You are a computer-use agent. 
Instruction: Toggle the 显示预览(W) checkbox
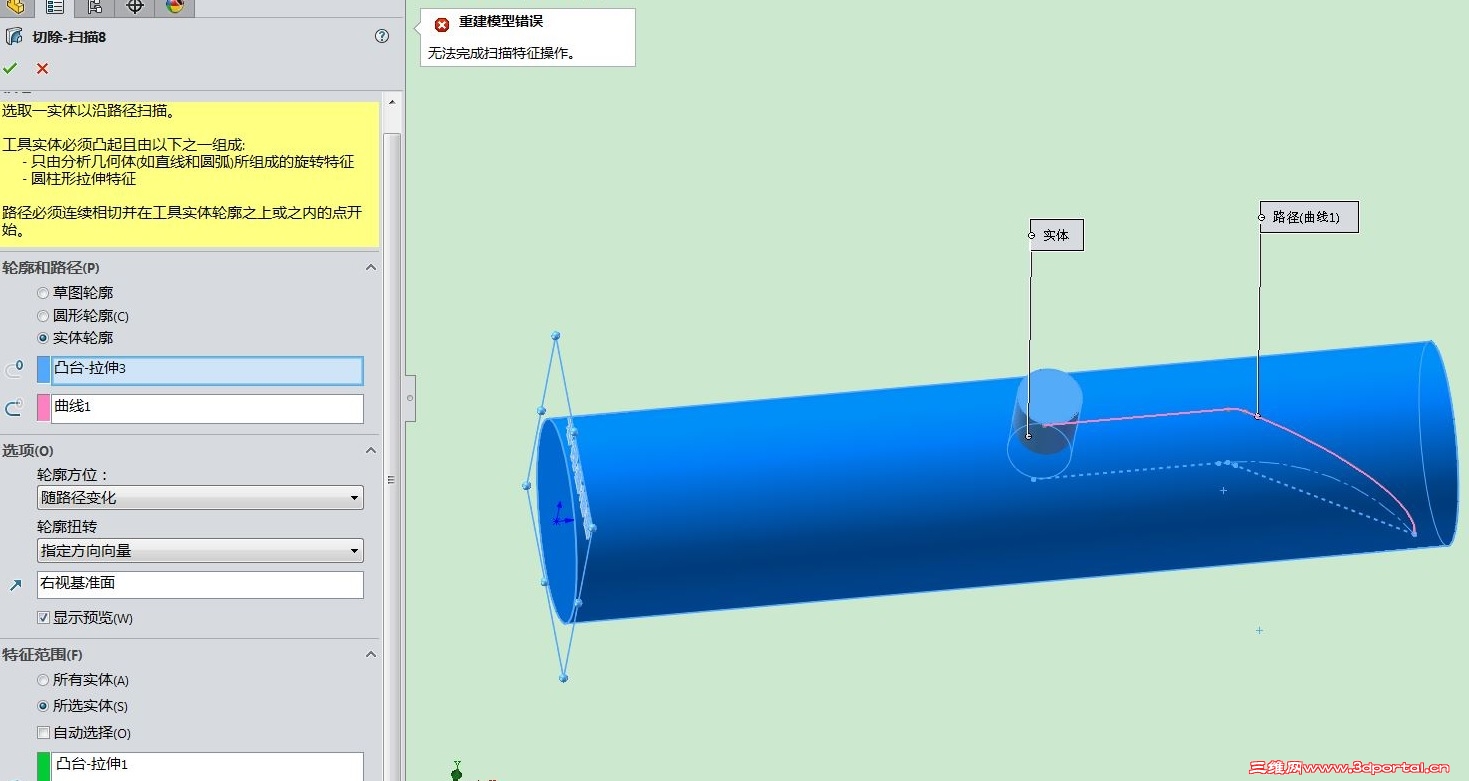coord(43,618)
